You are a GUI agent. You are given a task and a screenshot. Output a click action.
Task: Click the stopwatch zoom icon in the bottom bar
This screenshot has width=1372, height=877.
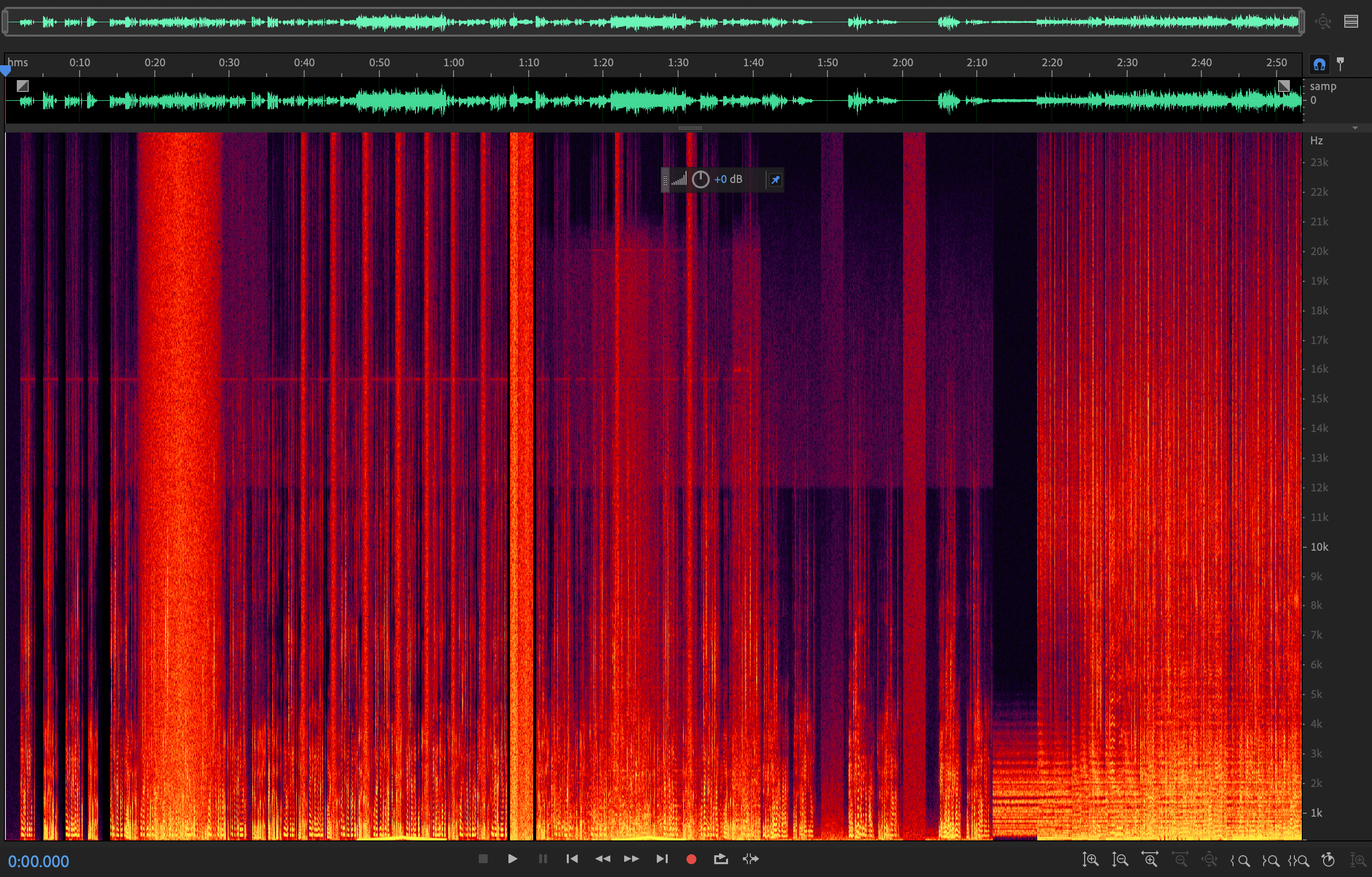click(x=1328, y=859)
